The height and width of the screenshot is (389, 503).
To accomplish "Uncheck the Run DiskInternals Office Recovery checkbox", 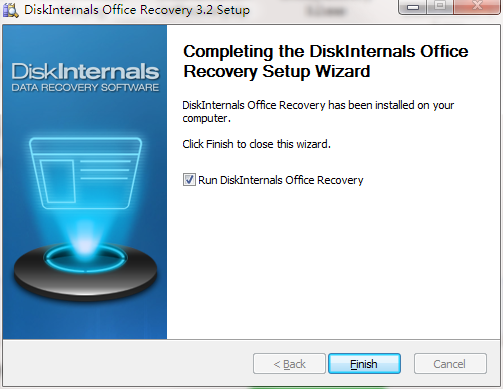I will (x=189, y=180).
